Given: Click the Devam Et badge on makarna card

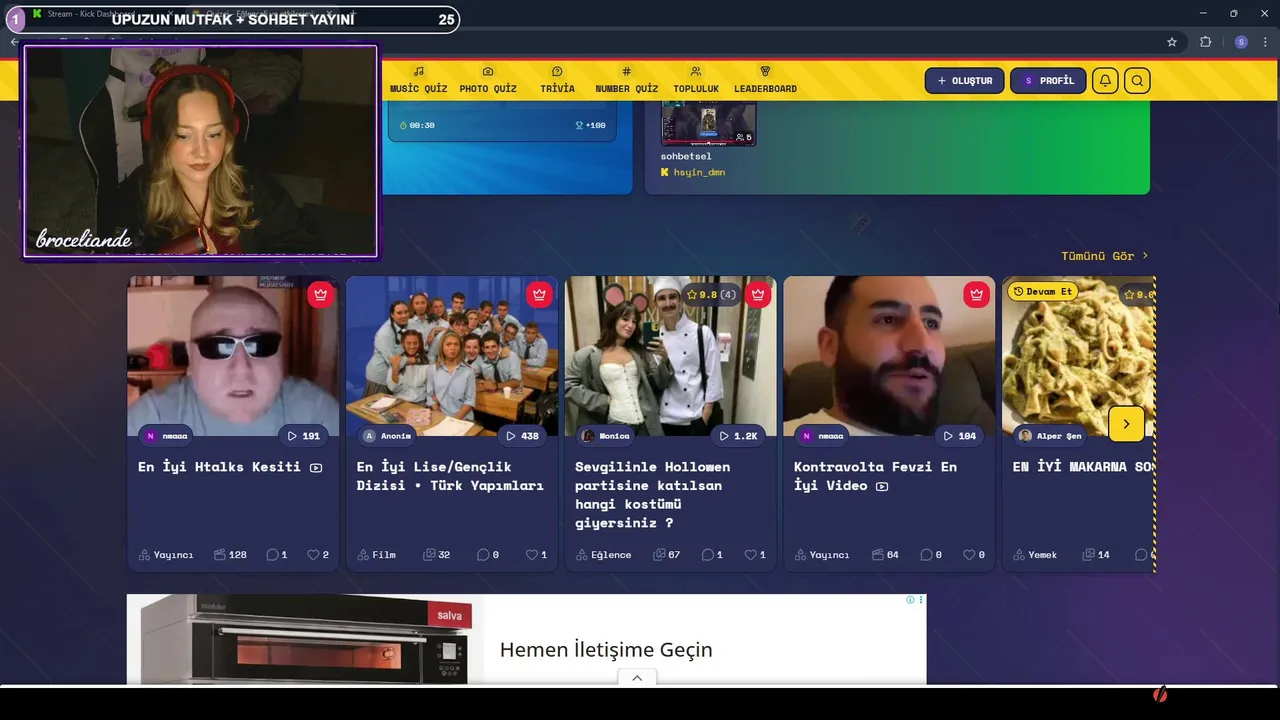Looking at the screenshot, I should coord(1042,292).
